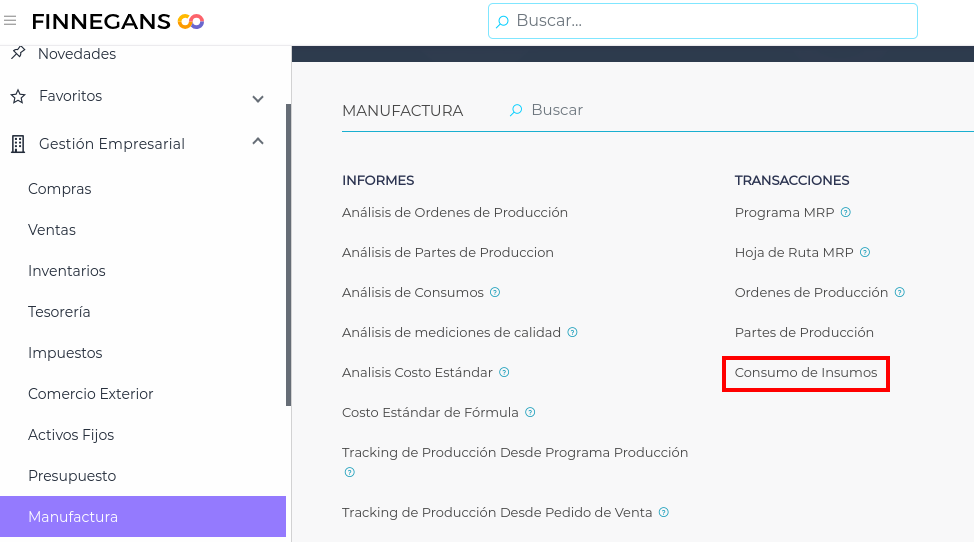The width and height of the screenshot is (974, 542).
Task: Show help for Costo Estándar de Fórmula
Action: click(x=530, y=412)
